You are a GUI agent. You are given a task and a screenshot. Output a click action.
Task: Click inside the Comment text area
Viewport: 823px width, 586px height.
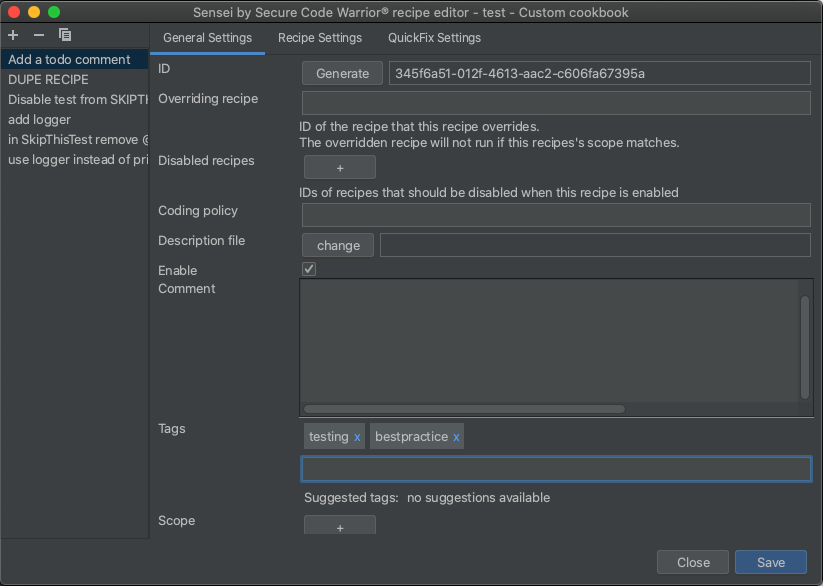pyautogui.click(x=548, y=341)
